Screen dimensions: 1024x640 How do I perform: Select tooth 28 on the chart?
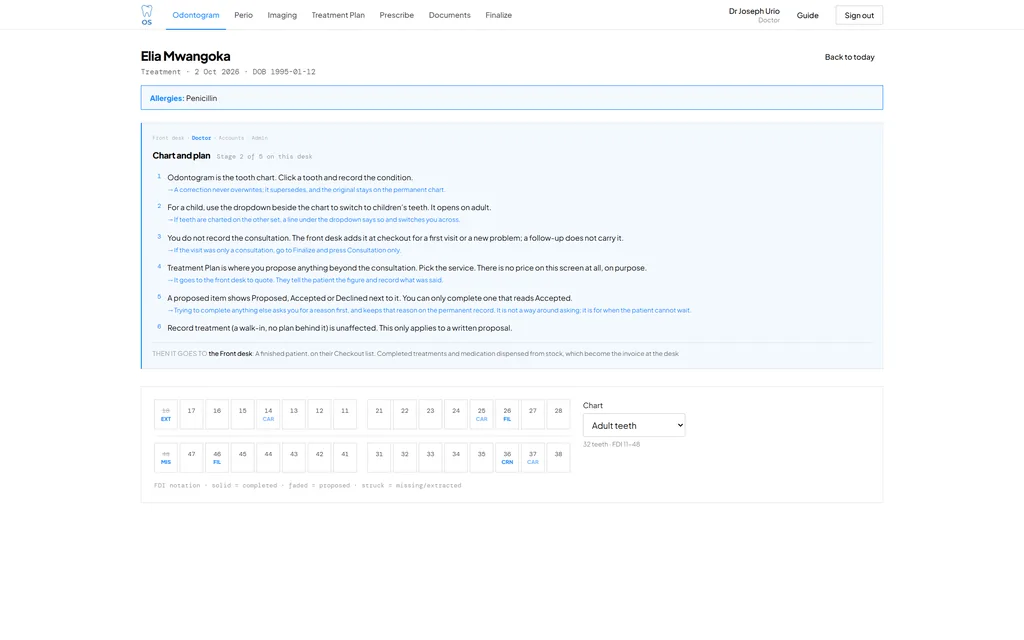[x=558, y=414]
